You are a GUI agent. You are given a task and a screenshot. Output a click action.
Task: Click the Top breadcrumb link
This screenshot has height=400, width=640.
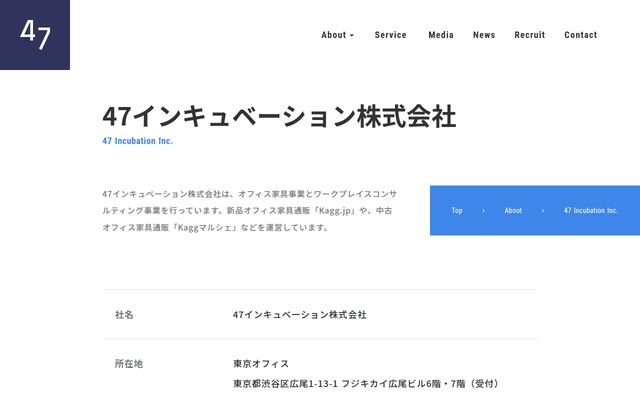click(457, 211)
